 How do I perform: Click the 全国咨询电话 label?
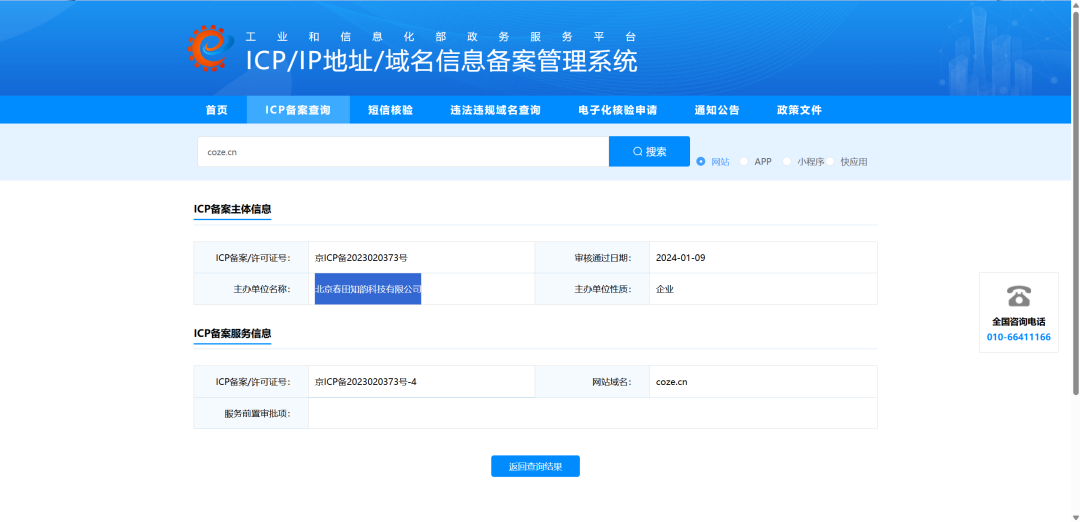point(1019,322)
